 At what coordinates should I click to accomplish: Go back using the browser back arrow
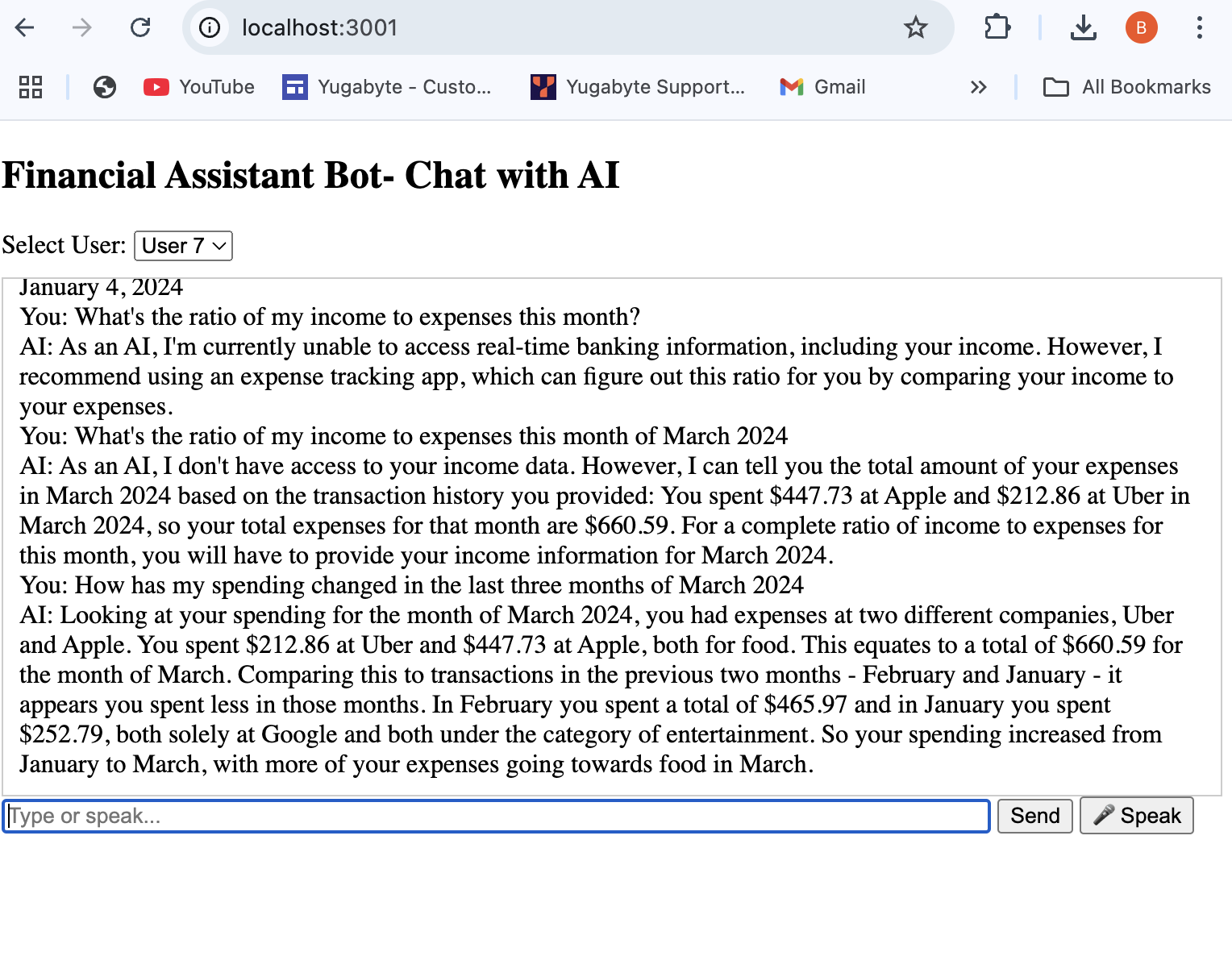click(x=25, y=28)
